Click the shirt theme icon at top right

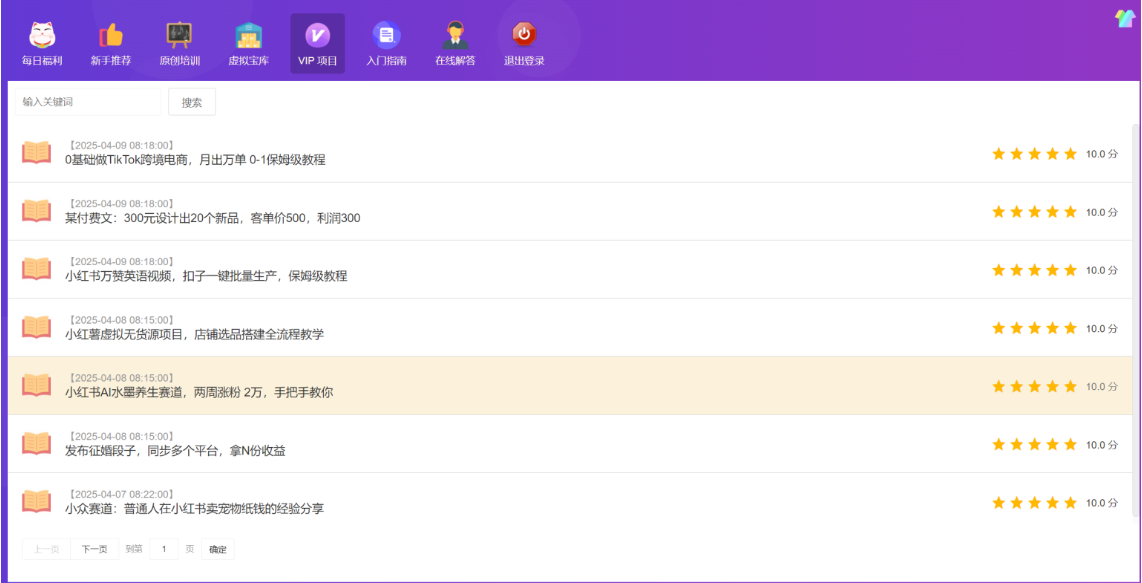[1125, 18]
